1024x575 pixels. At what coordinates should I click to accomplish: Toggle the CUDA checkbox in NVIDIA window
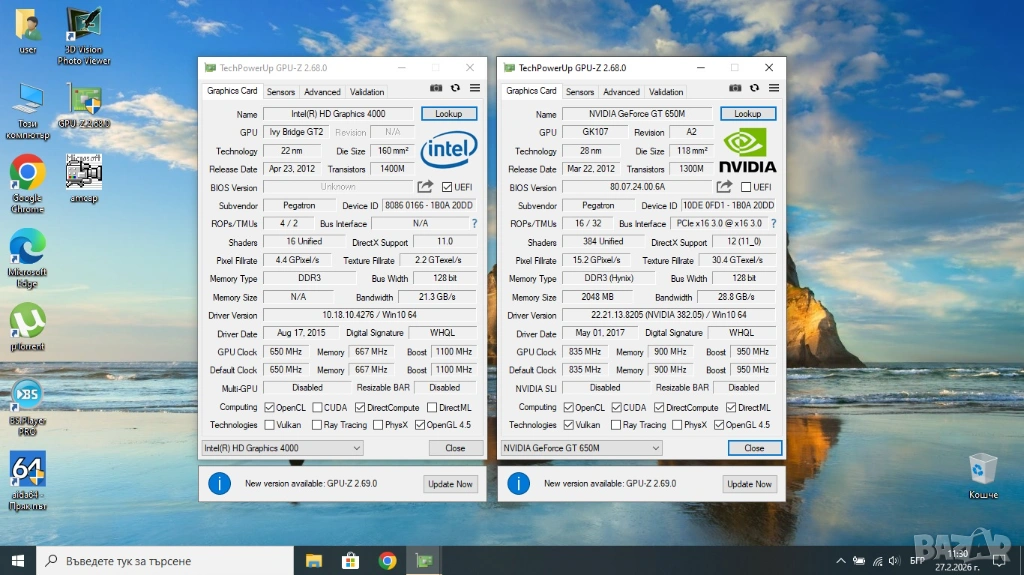click(616, 408)
